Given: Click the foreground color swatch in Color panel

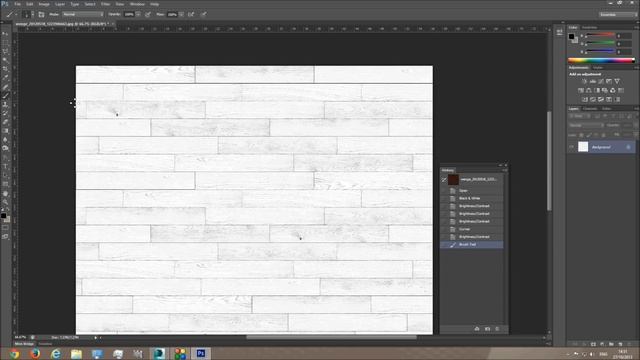Looking at the screenshot, I should click(571, 36).
